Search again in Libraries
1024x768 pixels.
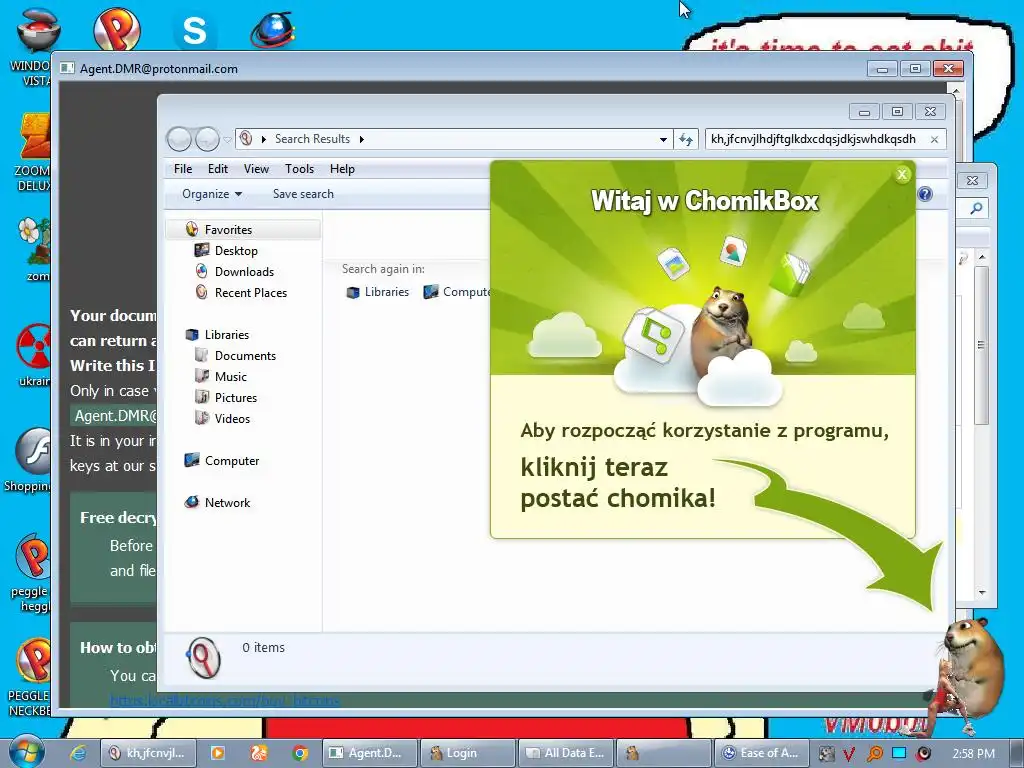377,292
